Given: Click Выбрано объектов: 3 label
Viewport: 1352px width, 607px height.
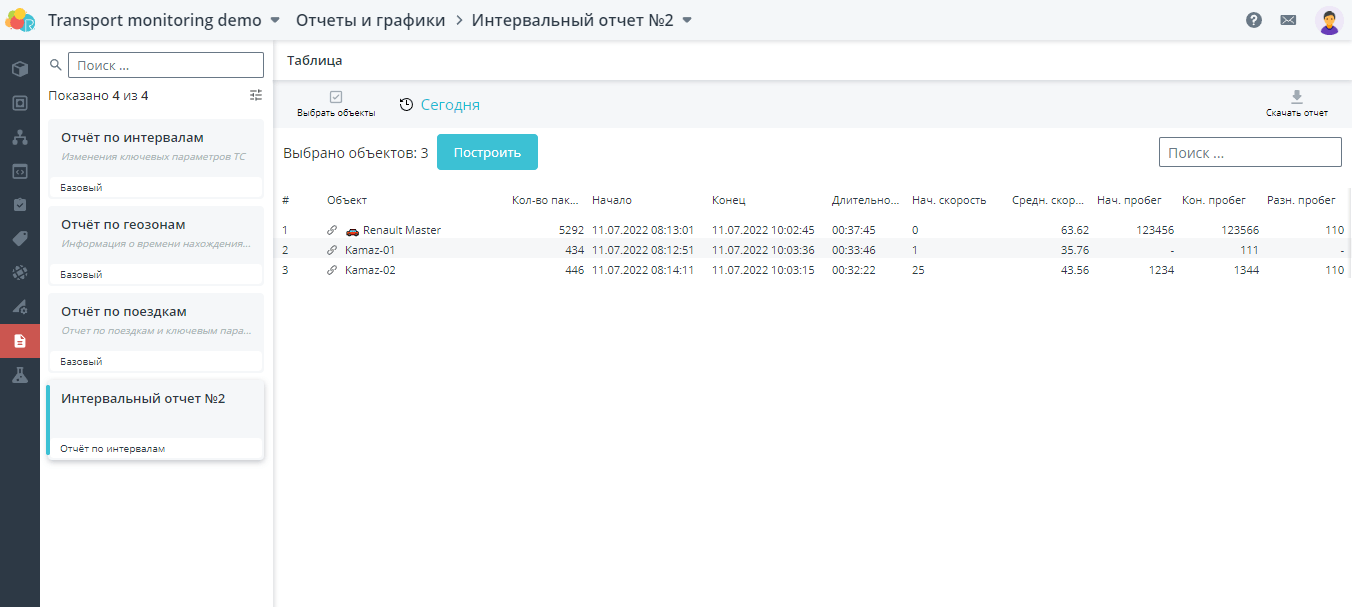Looking at the screenshot, I should tap(356, 153).
